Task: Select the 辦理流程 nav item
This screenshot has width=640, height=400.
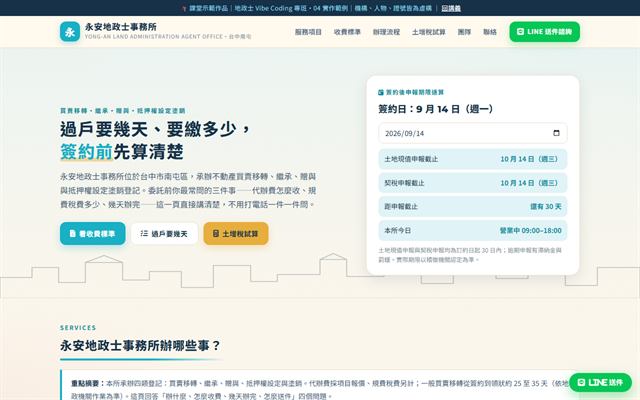Action: [x=386, y=32]
